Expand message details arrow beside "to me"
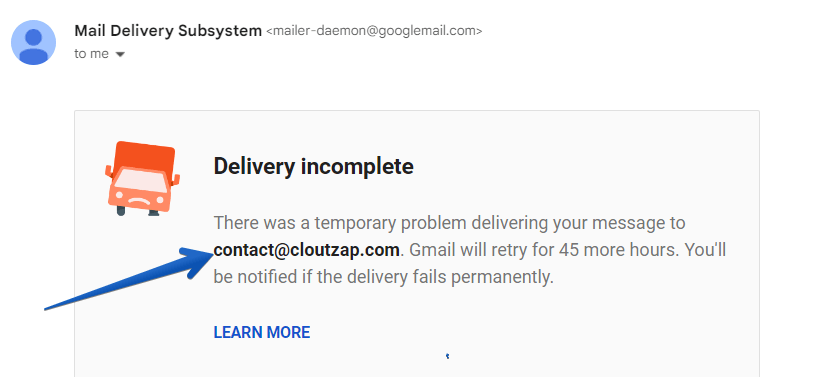Screen dimensions: 818x377 pos(120,54)
